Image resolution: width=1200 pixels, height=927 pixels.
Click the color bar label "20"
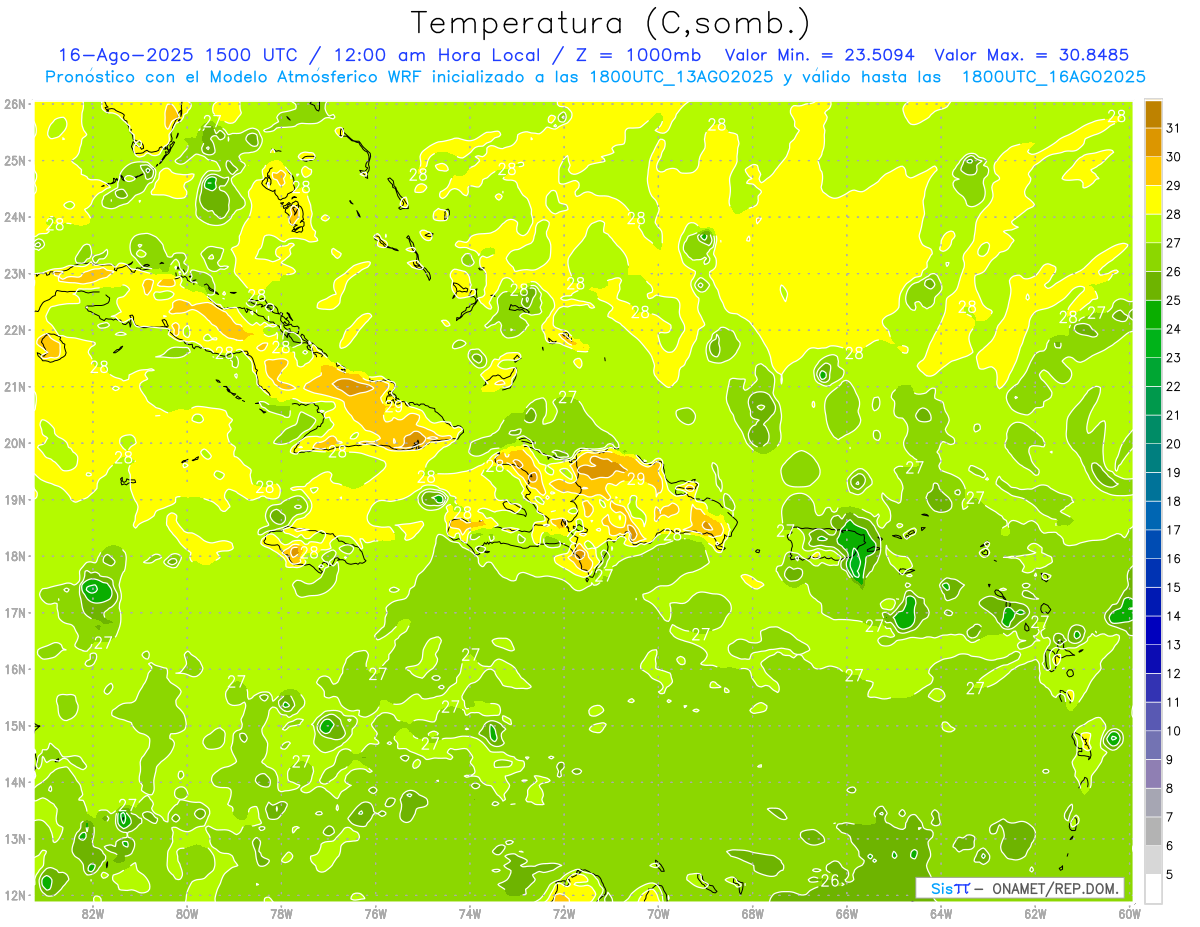click(1174, 444)
